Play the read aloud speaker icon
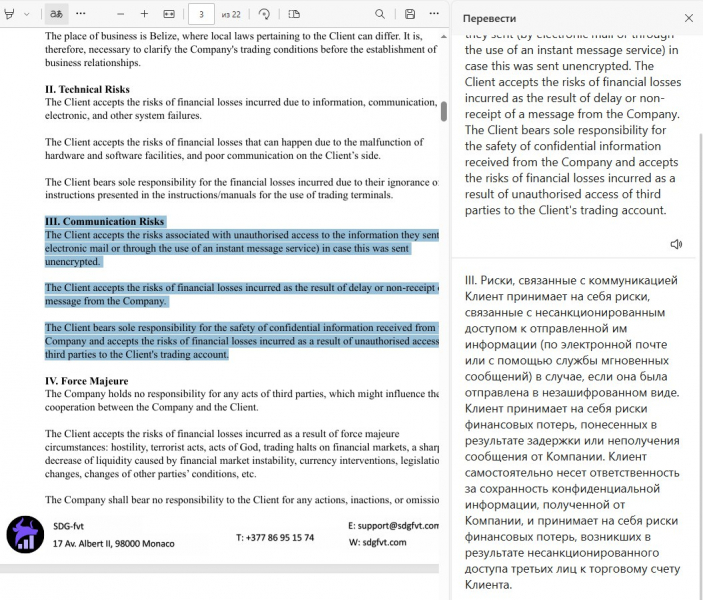The width and height of the screenshot is (703, 600). (676, 244)
